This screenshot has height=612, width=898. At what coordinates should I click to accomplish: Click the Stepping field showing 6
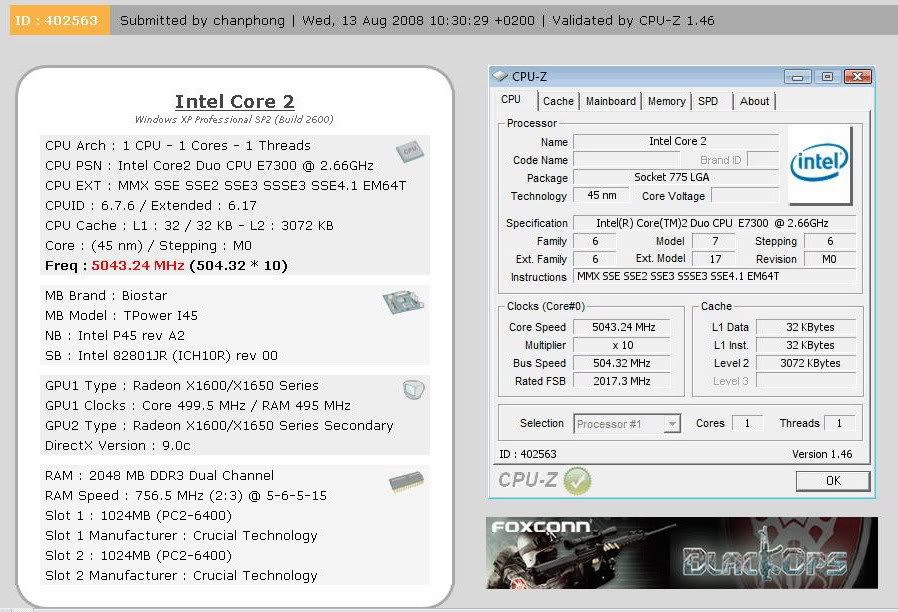pyautogui.click(x=830, y=241)
